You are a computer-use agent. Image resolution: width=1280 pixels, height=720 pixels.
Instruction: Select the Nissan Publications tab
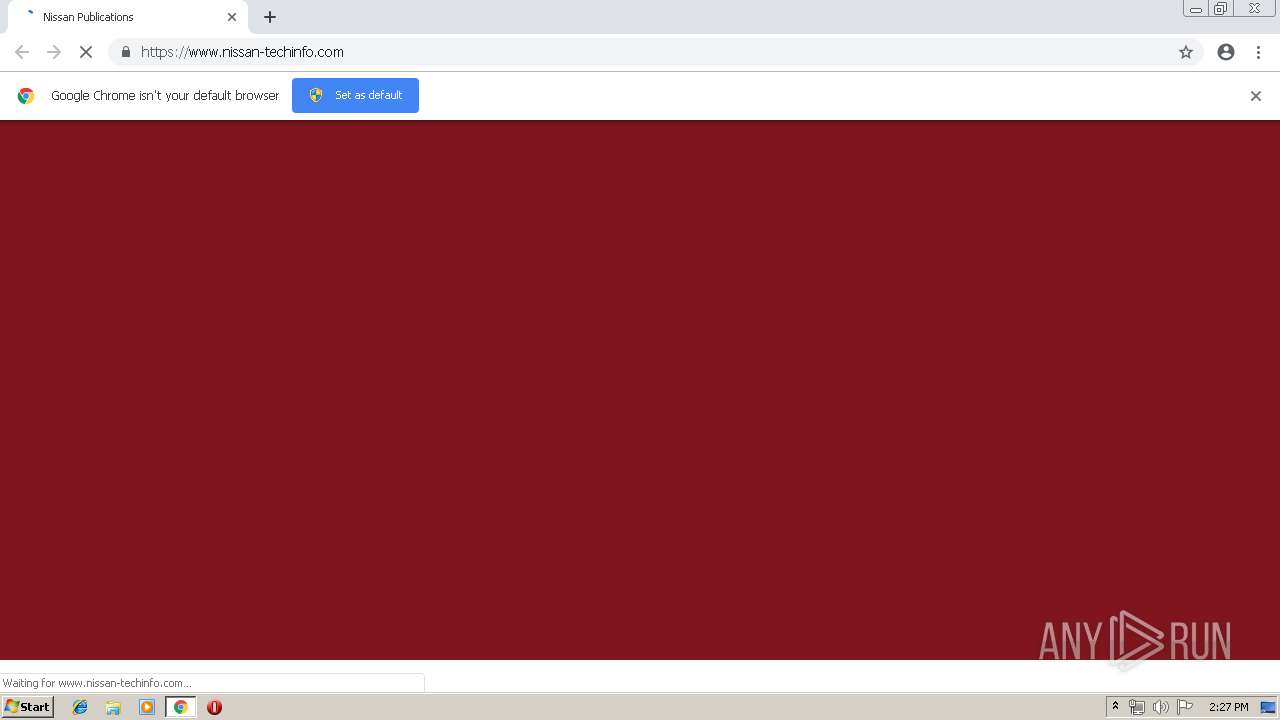[128, 17]
